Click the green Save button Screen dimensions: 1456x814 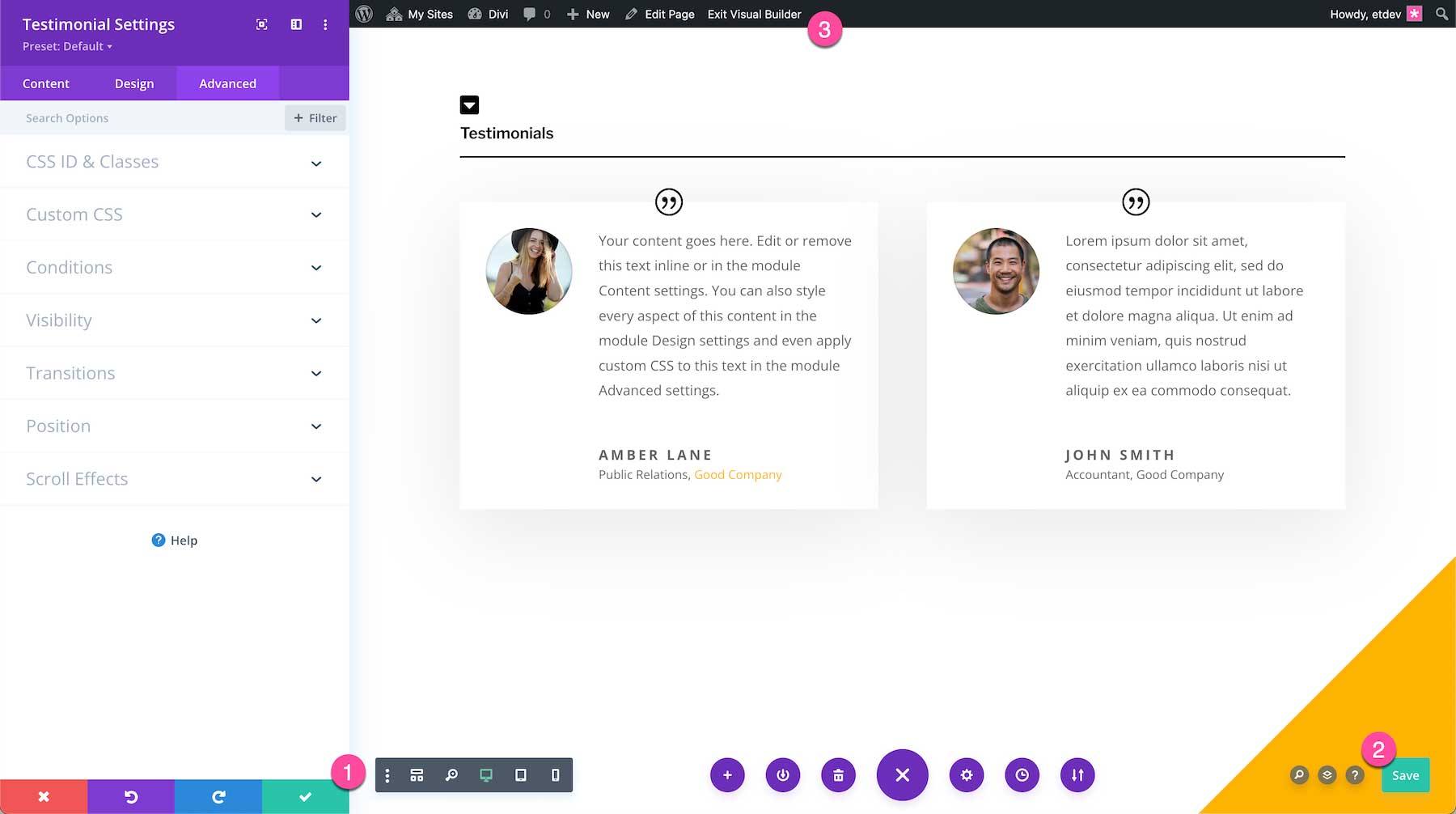(x=1405, y=774)
